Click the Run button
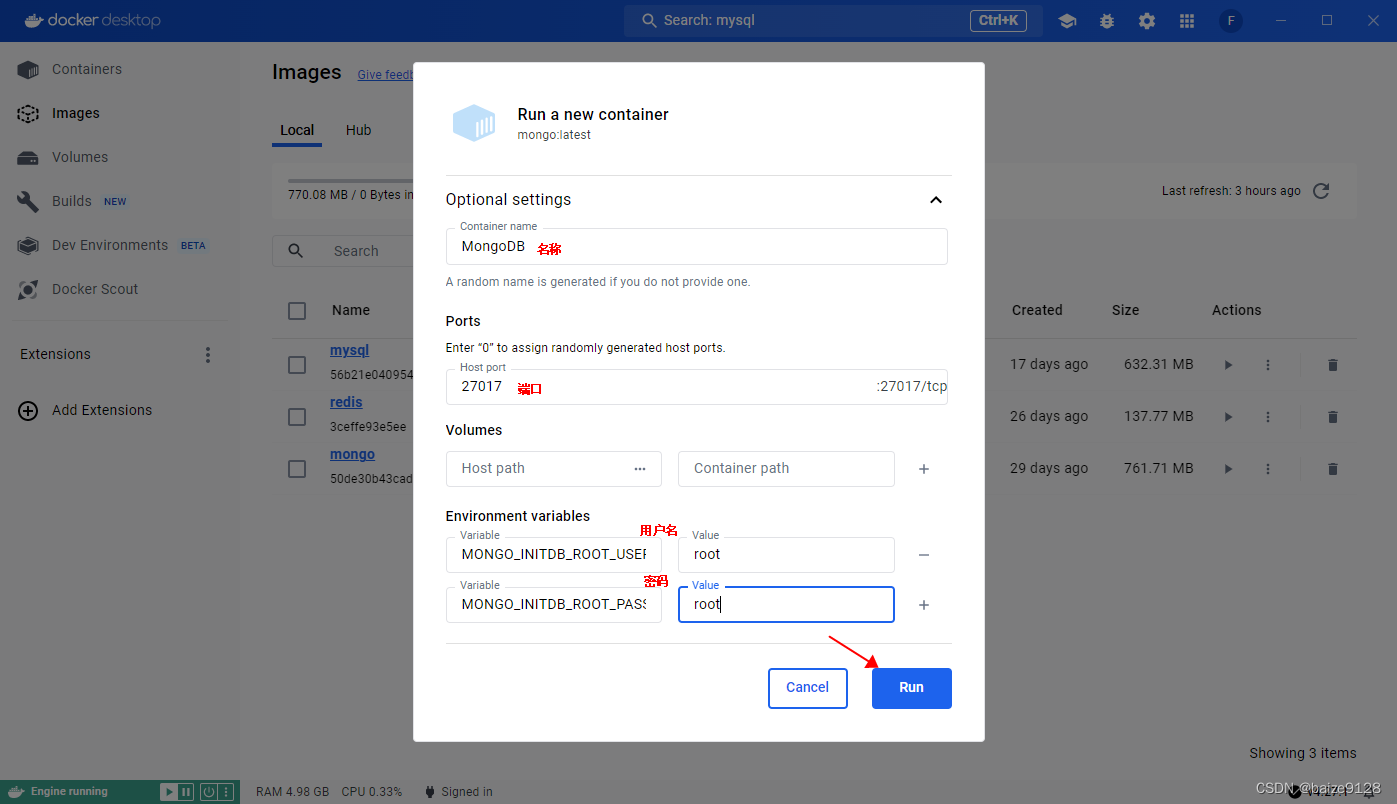Image resolution: width=1397 pixels, height=804 pixels. tap(911, 688)
